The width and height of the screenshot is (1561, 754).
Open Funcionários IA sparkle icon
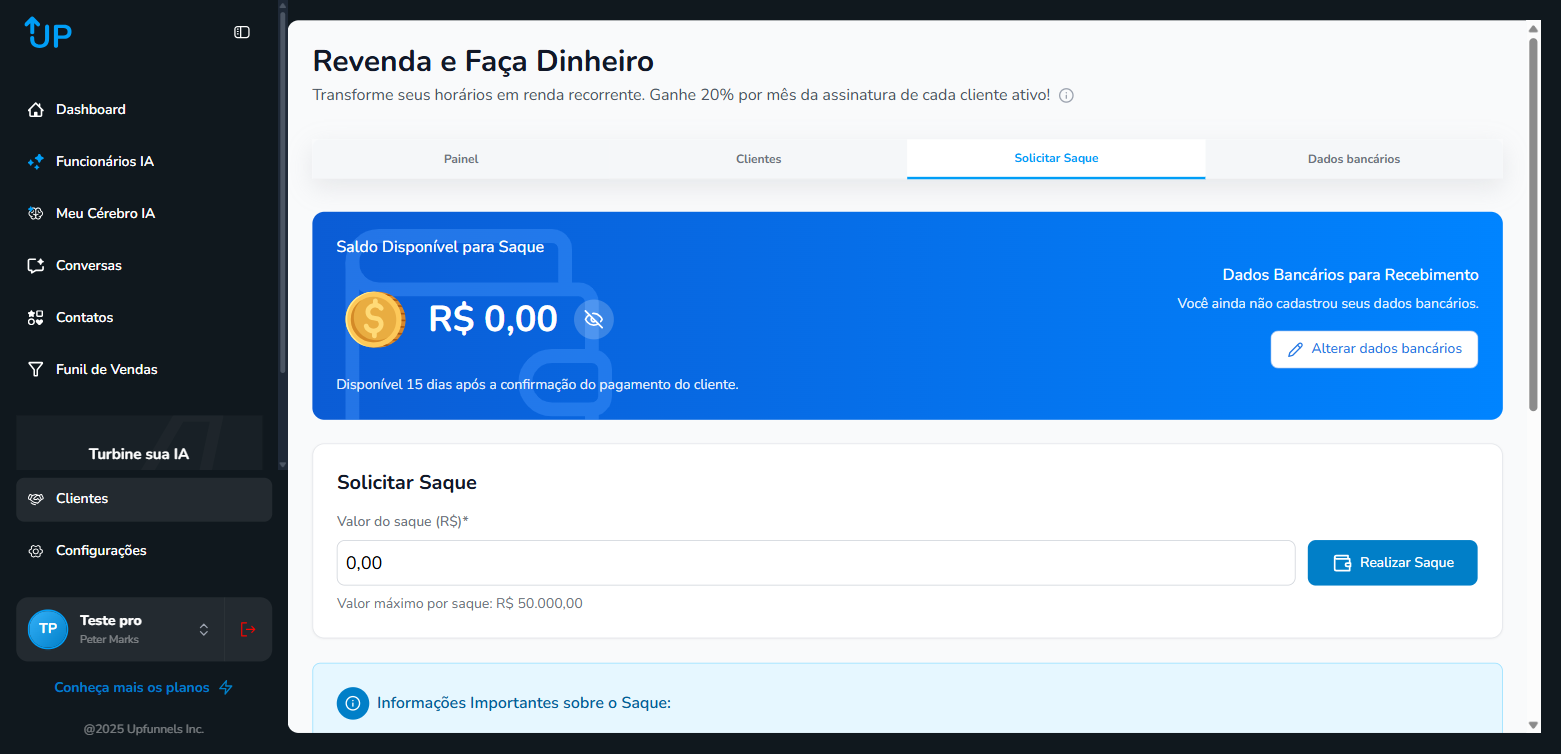click(x=36, y=162)
